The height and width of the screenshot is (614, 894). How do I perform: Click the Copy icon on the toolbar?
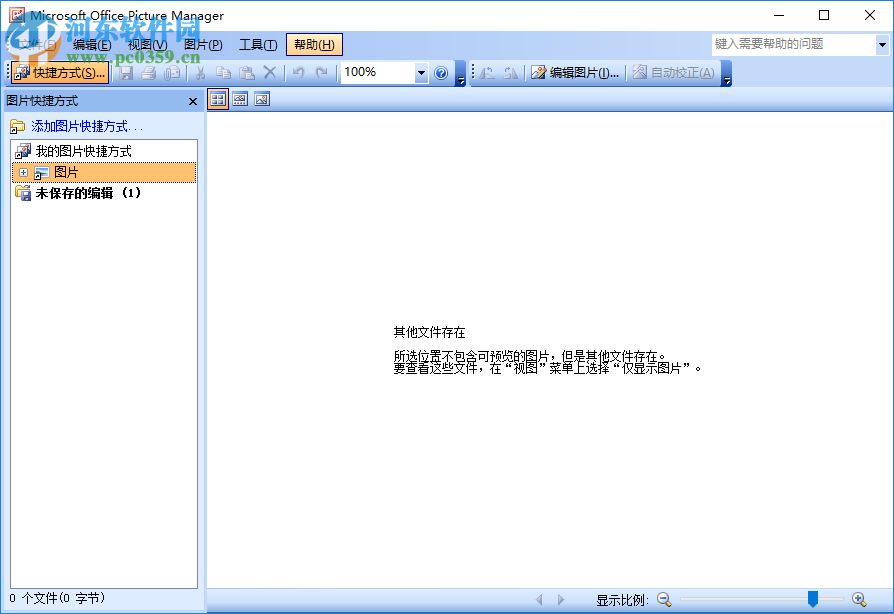coord(222,72)
